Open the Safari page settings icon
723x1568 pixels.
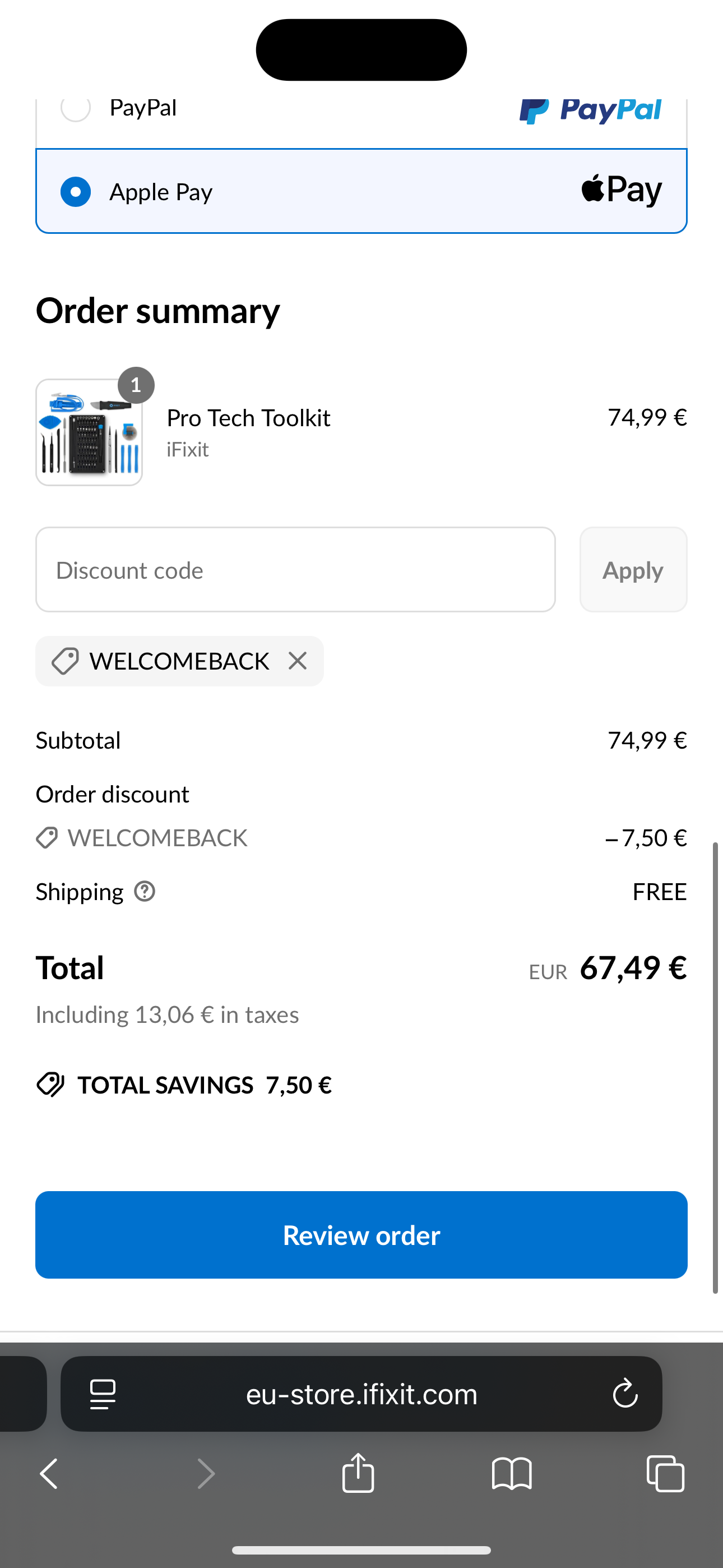coord(102,1394)
